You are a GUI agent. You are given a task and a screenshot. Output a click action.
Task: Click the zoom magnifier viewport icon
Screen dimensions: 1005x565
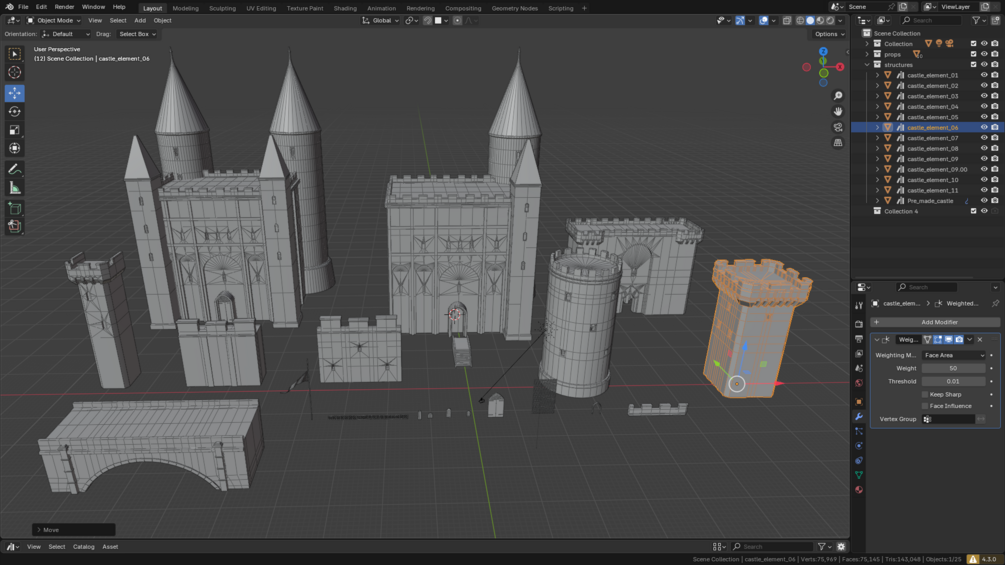838,95
